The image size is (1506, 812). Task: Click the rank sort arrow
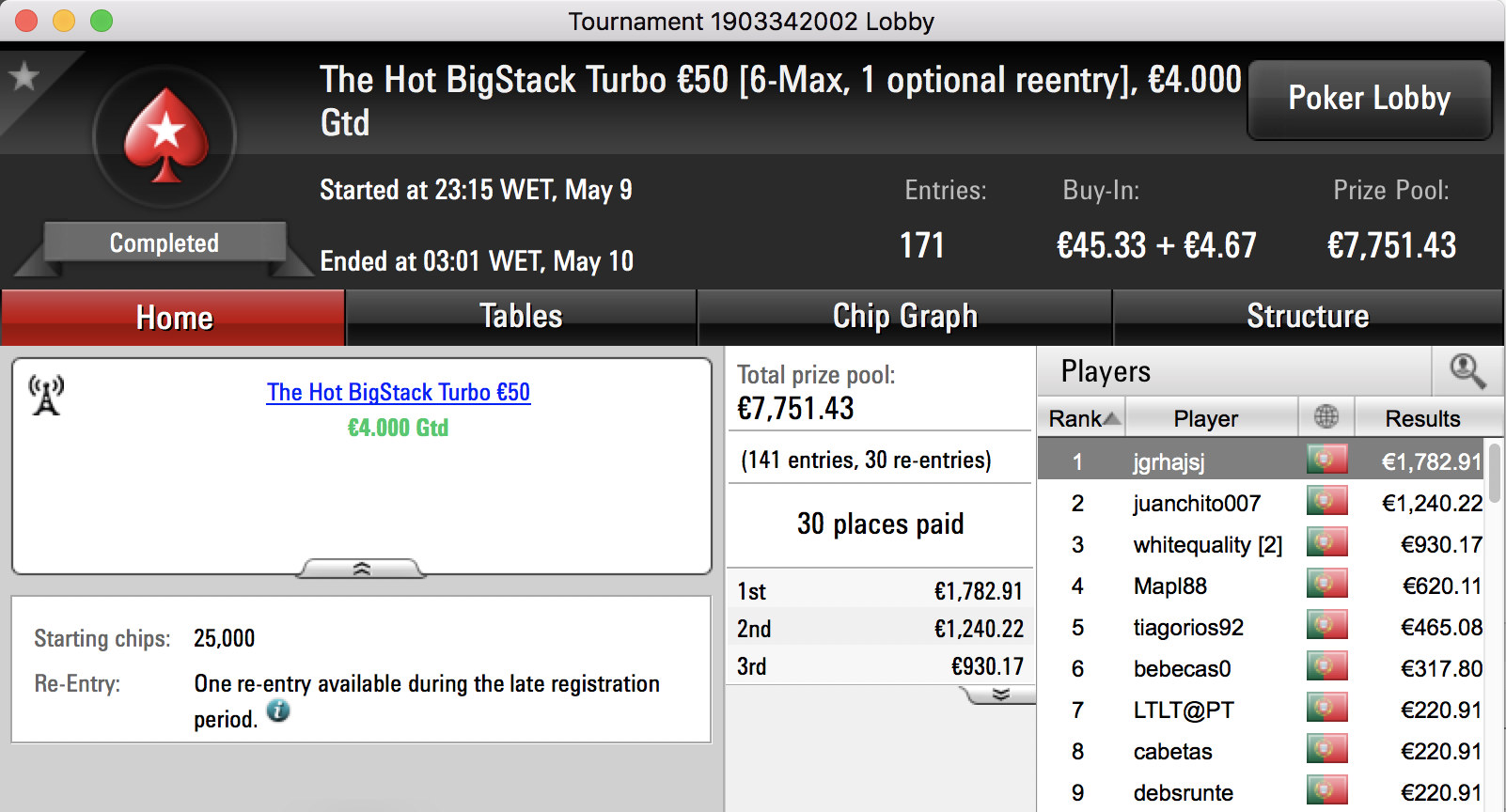pyautogui.click(x=1112, y=418)
